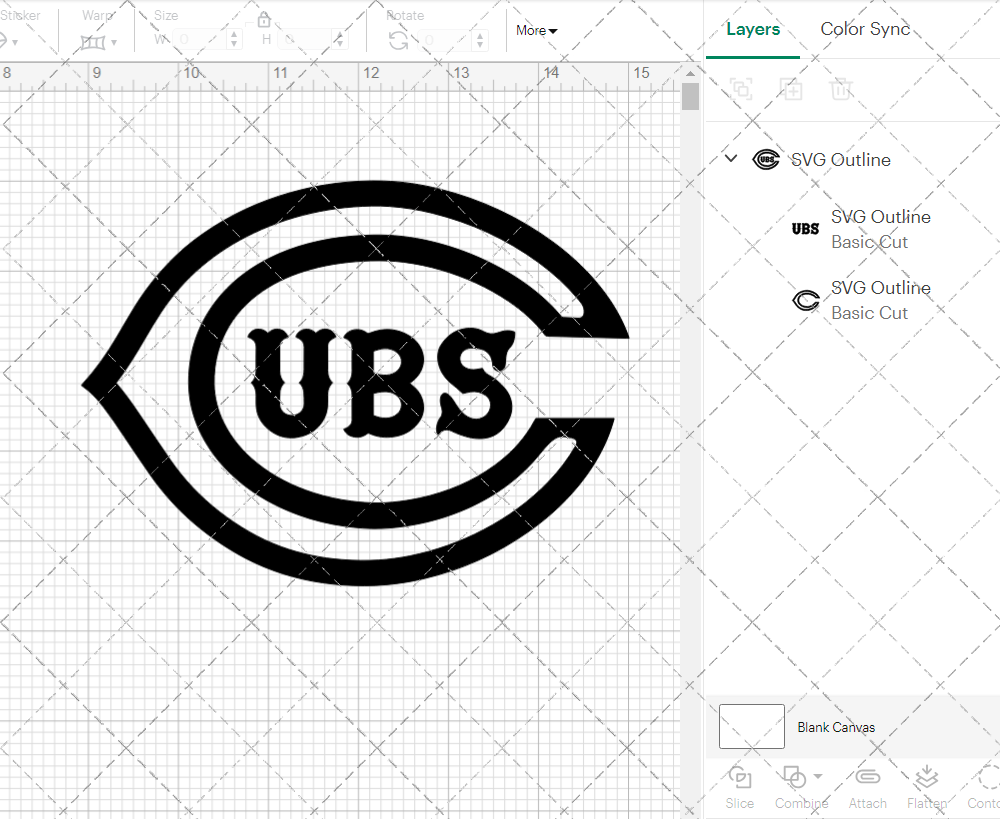Screen dimensions: 1000x819
Task: Click the Delete layer trash icon
Action: [841, 89]
